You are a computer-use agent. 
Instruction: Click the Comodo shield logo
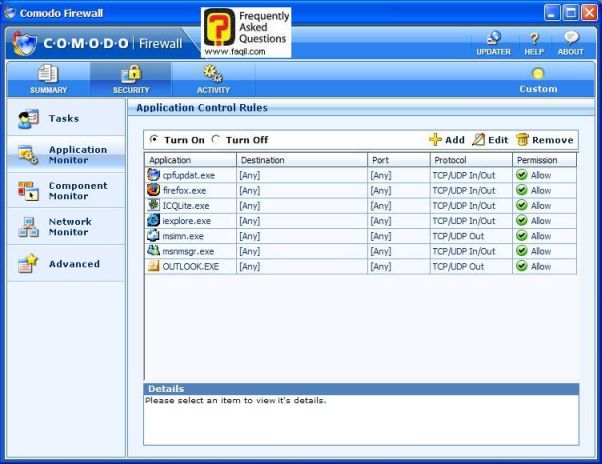(x=25, y=43)
